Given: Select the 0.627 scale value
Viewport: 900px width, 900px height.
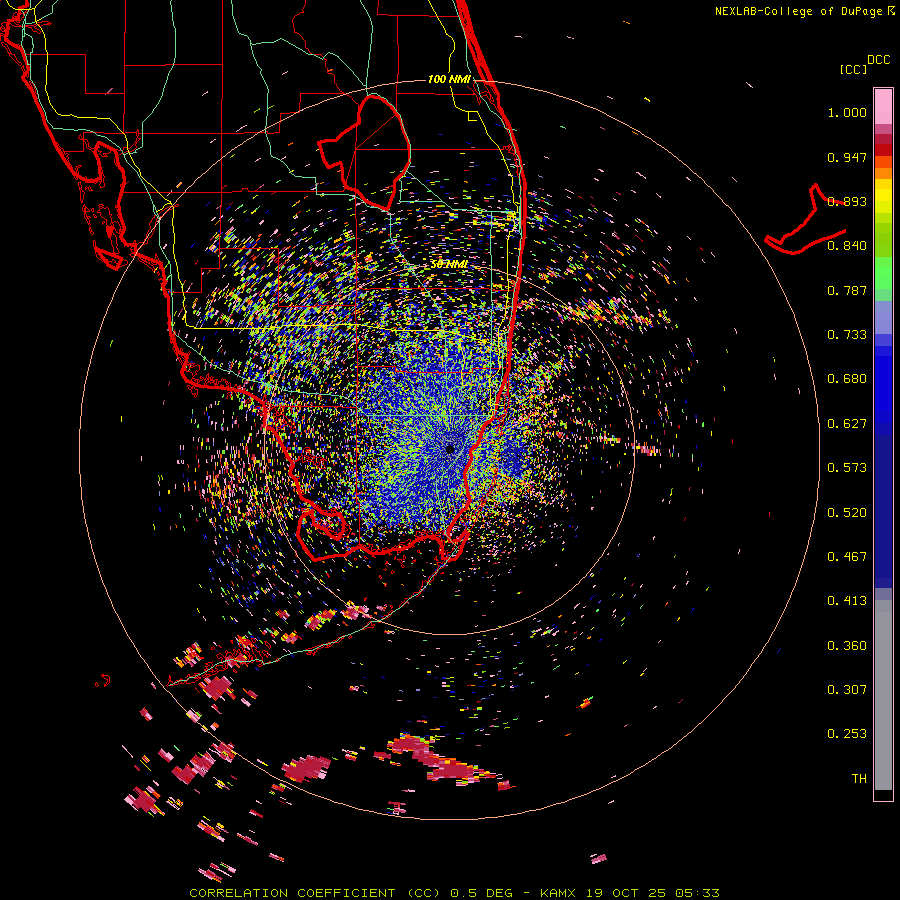Looking at the screenshot, I should point(847,424).
